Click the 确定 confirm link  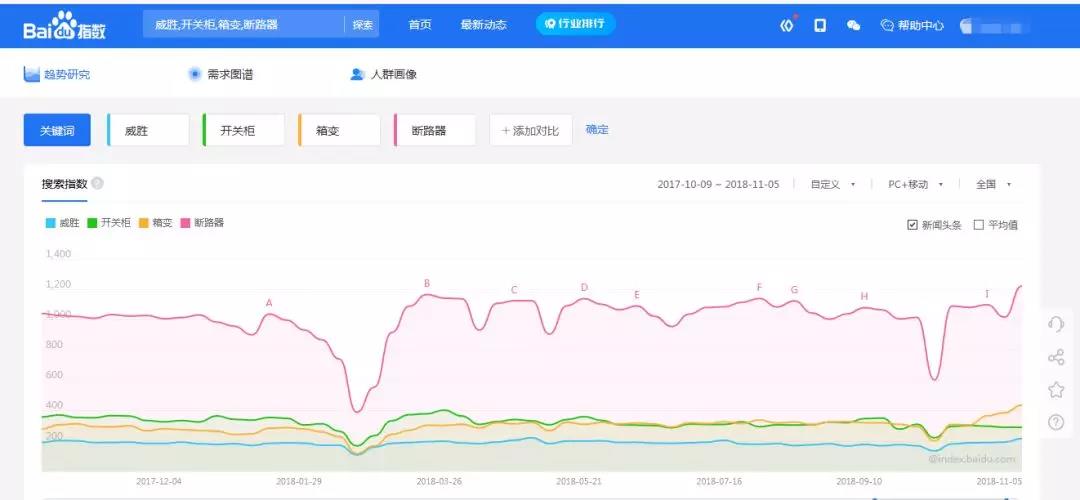(x=597, y=130)
